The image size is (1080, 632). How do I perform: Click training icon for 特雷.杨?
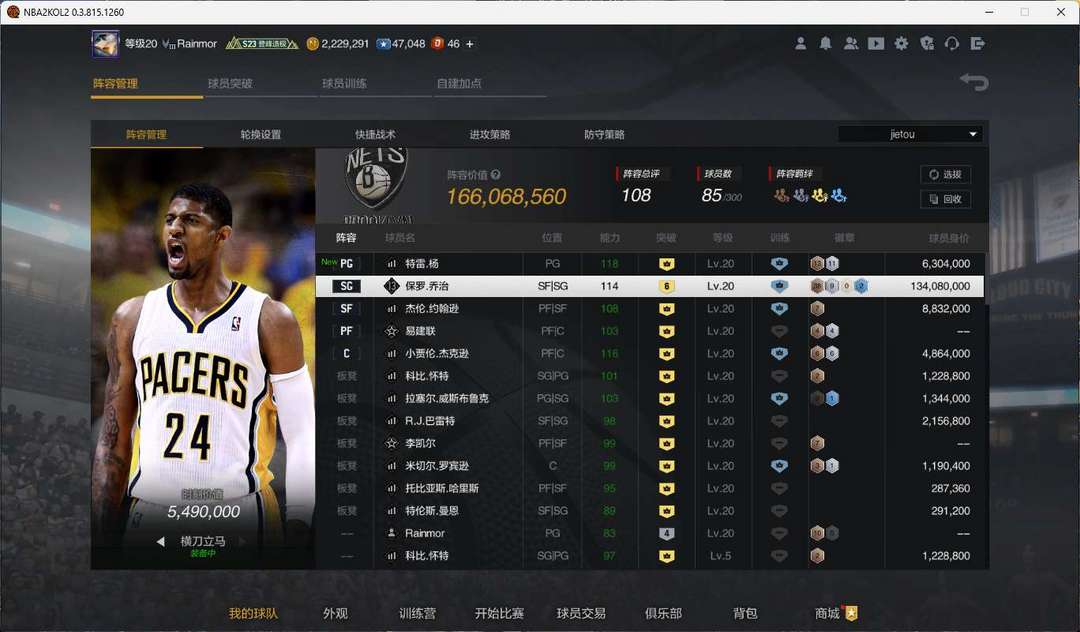tap(779, 264)
